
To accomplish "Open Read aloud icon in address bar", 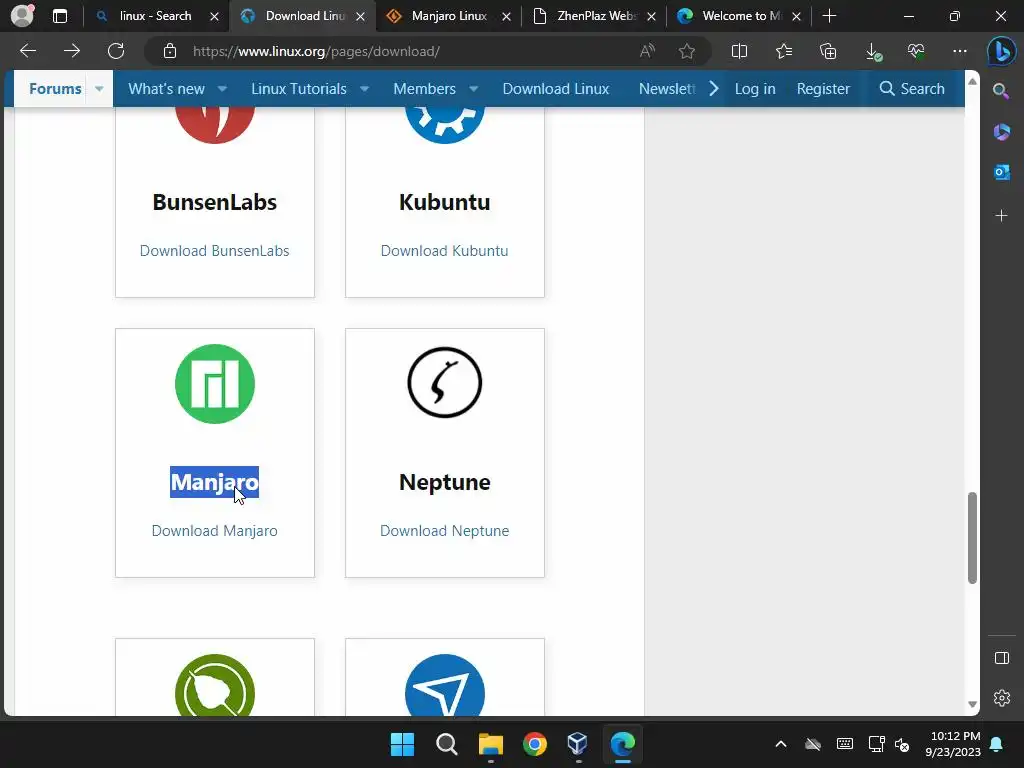I will point(647,51).
